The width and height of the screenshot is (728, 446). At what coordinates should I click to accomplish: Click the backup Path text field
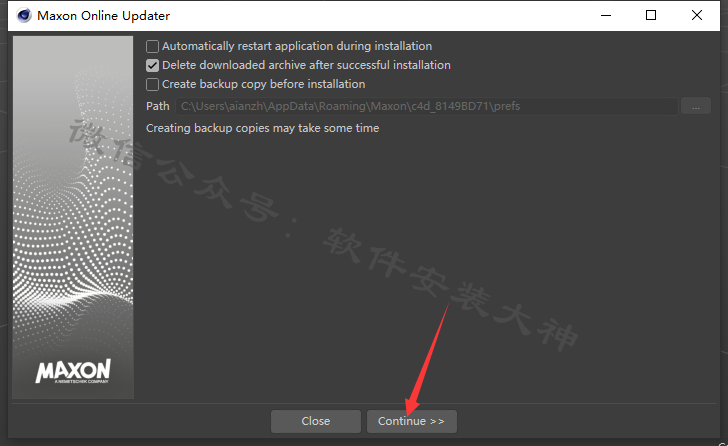tap(427, 106)
